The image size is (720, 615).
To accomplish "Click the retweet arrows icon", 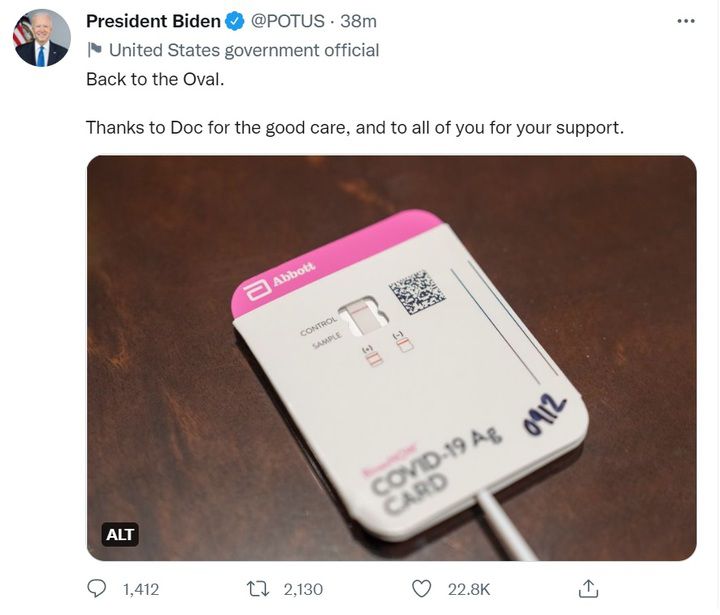I will (x=256, y=589).
